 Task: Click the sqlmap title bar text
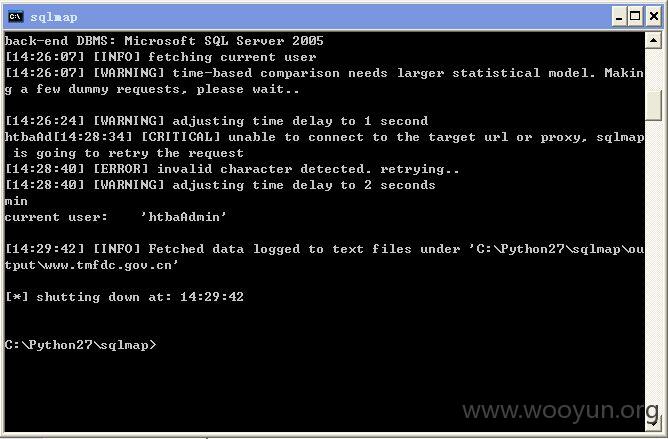coord(54,17)
